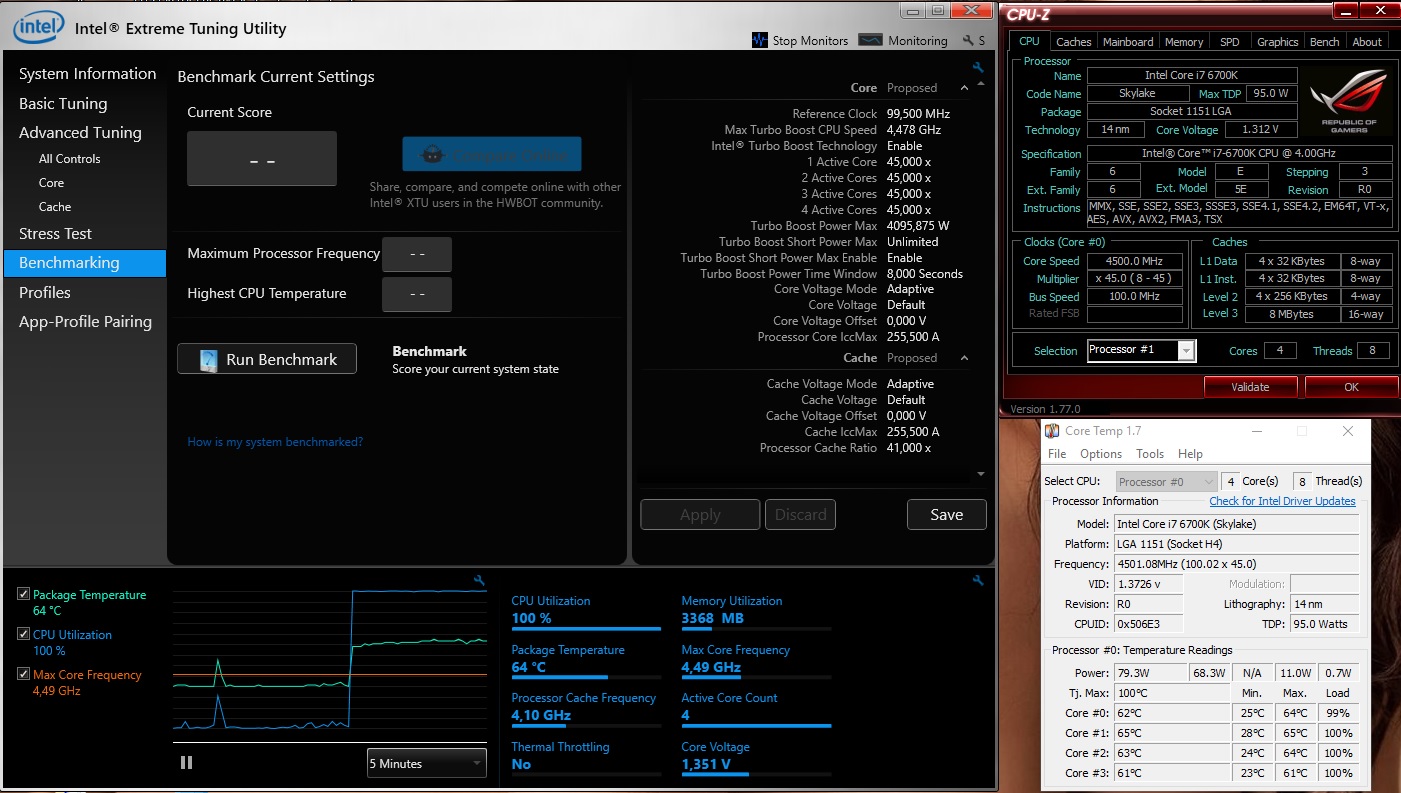Toggle the Package Temperature checkbox

pos(23,594)
